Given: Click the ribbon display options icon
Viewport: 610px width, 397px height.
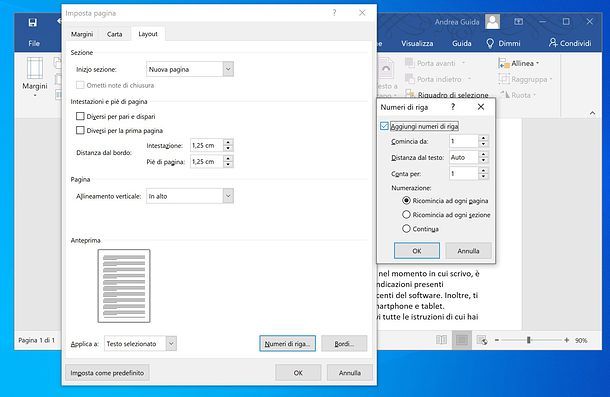Looking at the screenshot, I should point(519,22).
